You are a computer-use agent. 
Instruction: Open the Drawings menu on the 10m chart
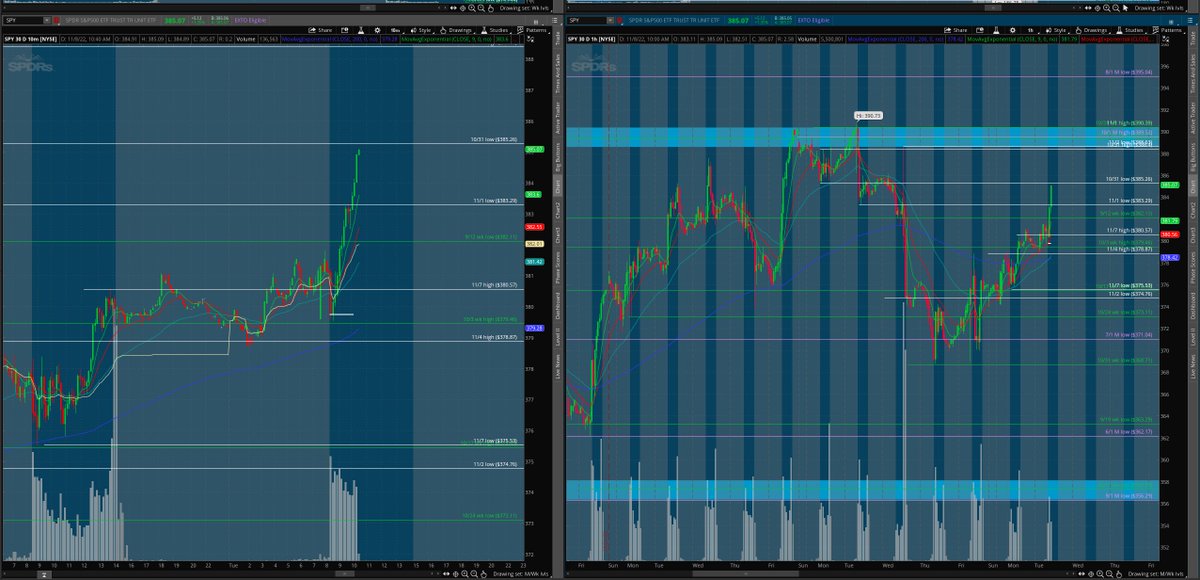(457, 30)
